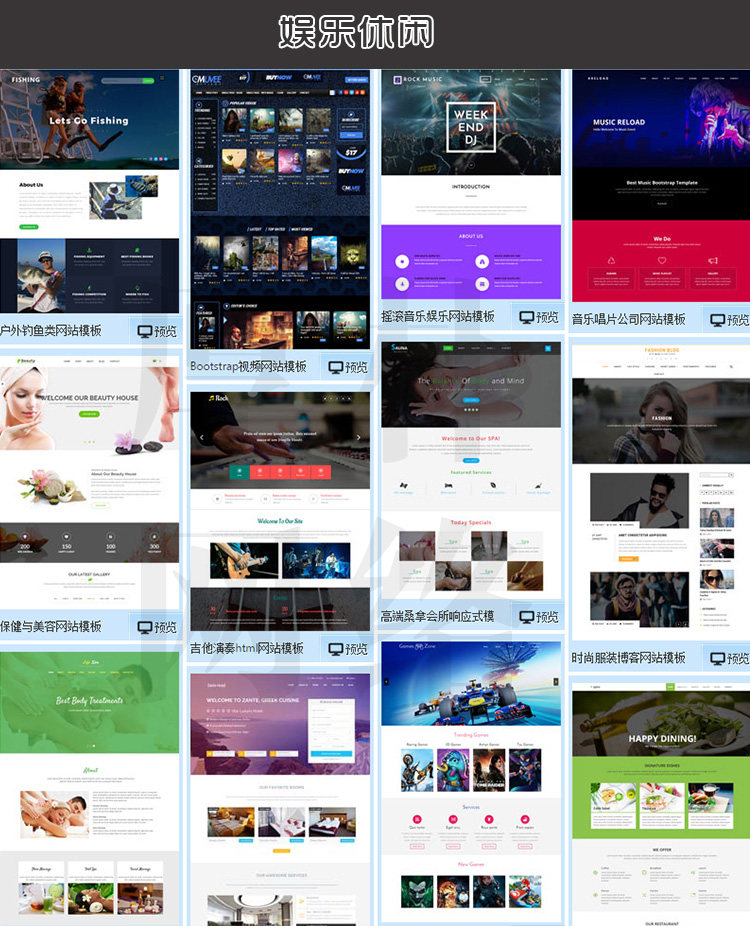Open the Bootstrap视频网站模板 title link
This screenshot has height=926, width=750.
point(249,366)
